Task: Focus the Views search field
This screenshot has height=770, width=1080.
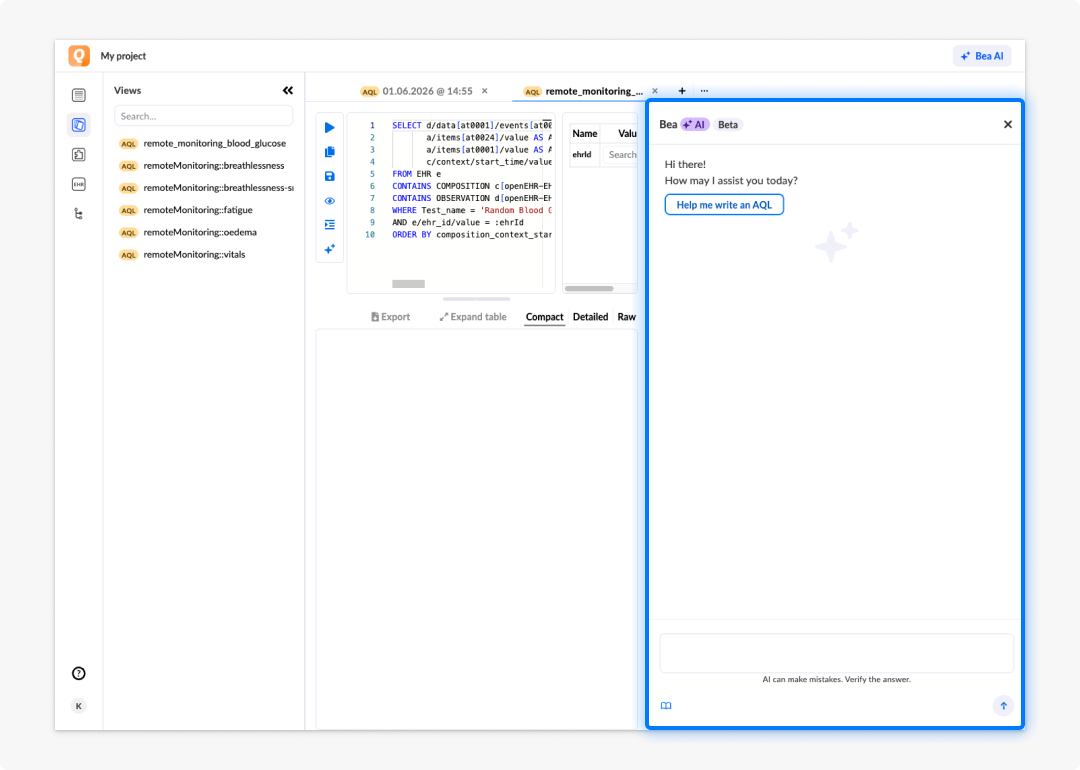Action: pyautogui.click(x=203, y=116)
